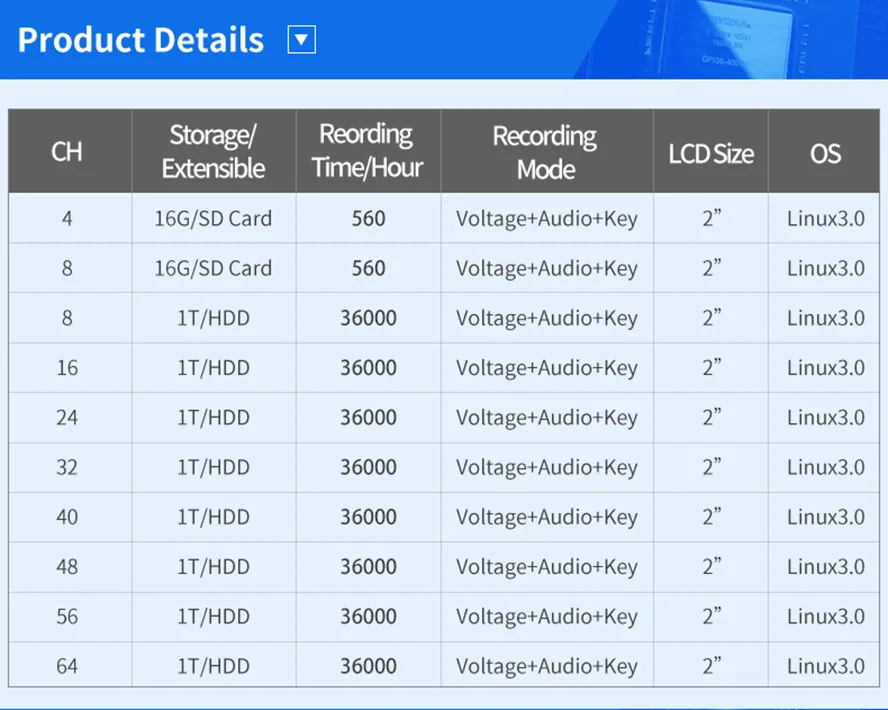Click 16G/SD Card in the 4-channel row
888x710 pixels.
(213, 218)
